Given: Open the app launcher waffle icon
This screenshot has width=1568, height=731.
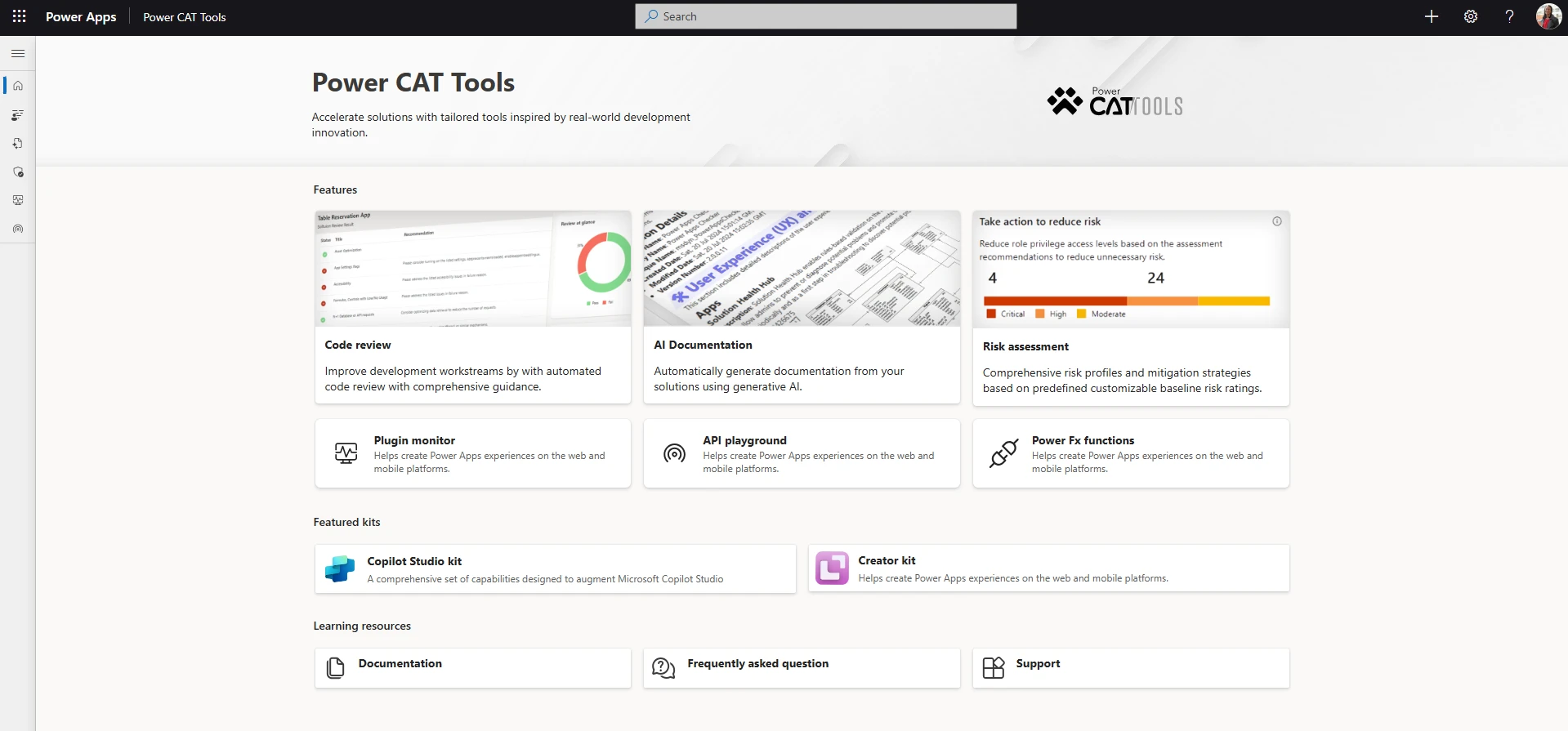Looking at the screenshot, I should coord(19,16).
